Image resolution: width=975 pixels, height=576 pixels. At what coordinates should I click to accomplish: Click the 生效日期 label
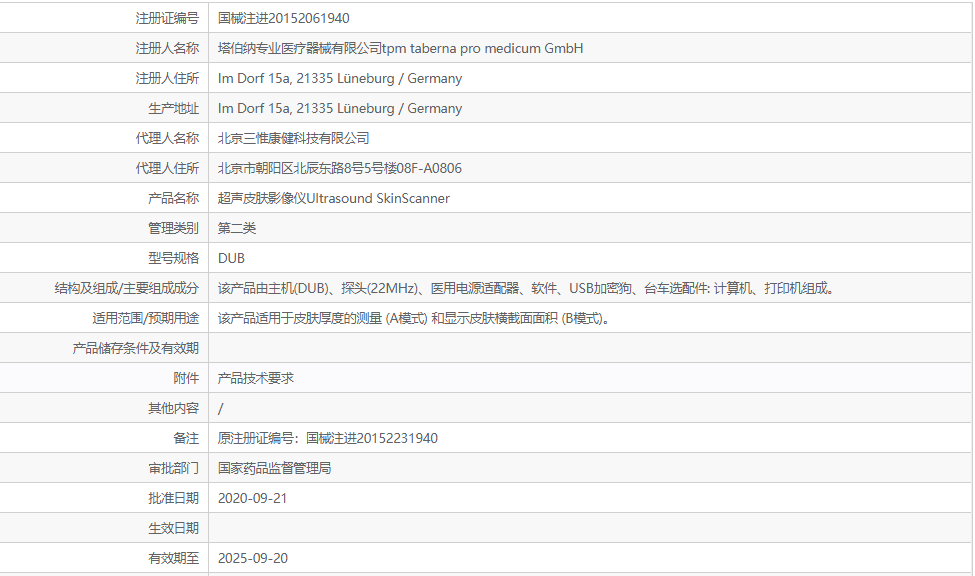pos(173,527)
